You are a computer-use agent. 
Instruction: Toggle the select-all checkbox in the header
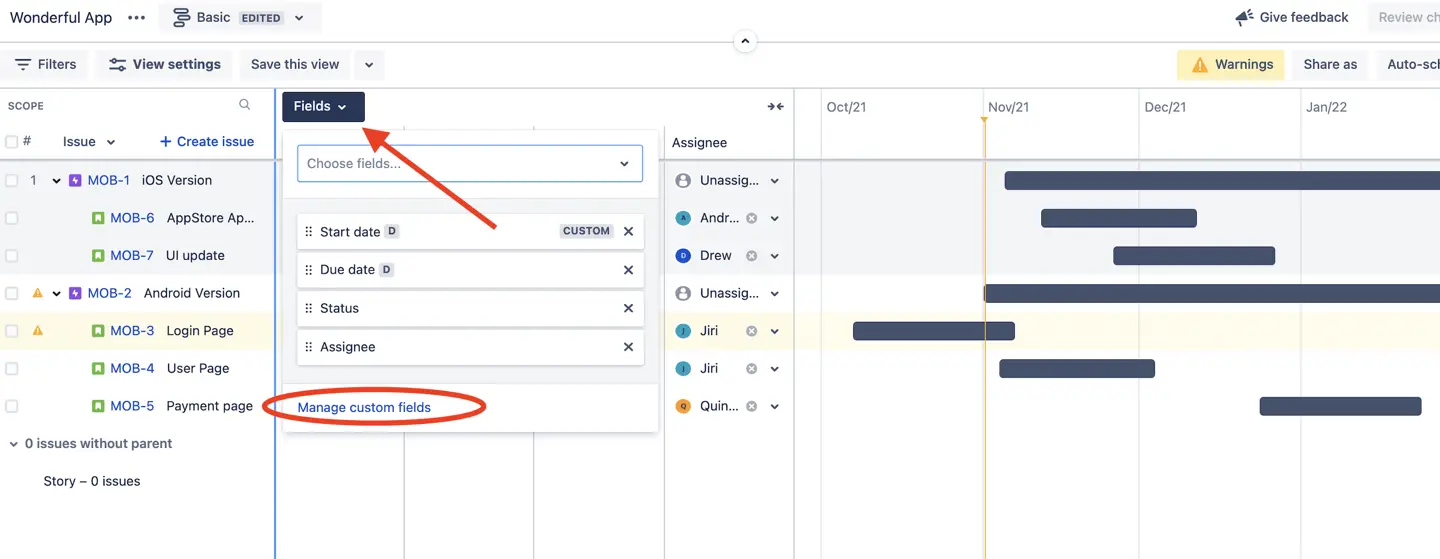pos(12,142)
